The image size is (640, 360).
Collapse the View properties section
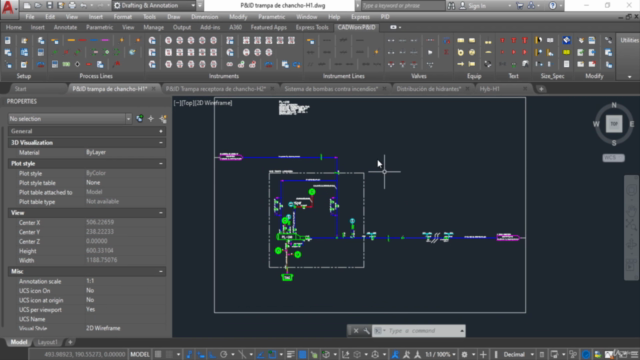coord(161,213)
